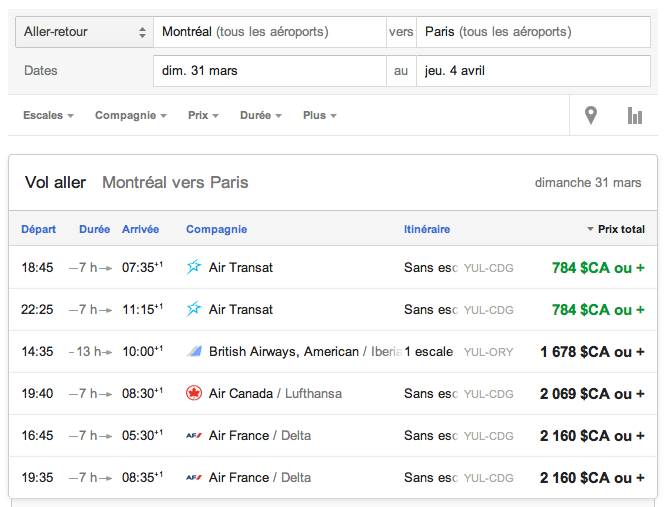Click the Air Canada maple leaf logo
670x507 pixels.
point(194,393)
